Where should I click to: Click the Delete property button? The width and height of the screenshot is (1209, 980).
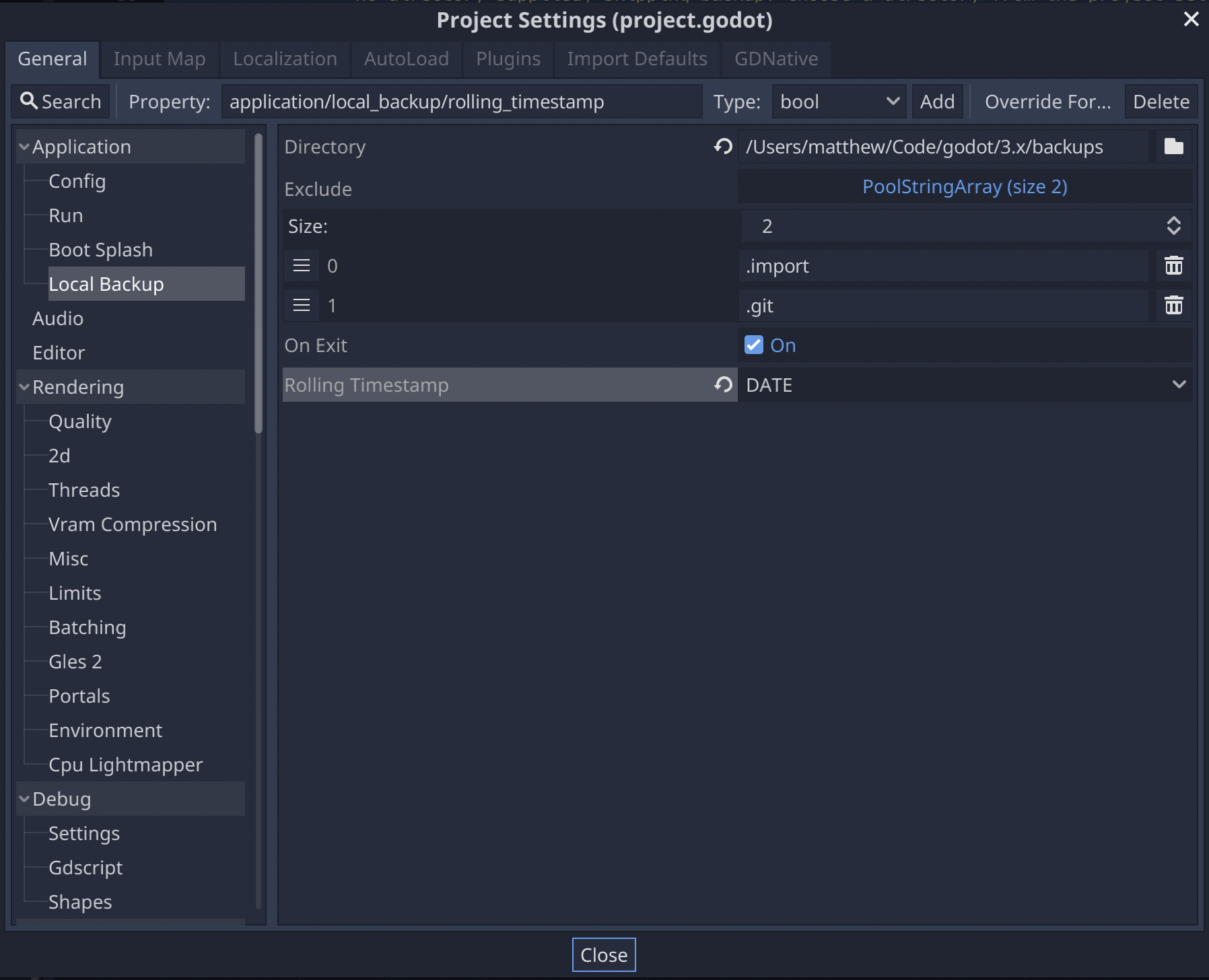pos(1161,102)
